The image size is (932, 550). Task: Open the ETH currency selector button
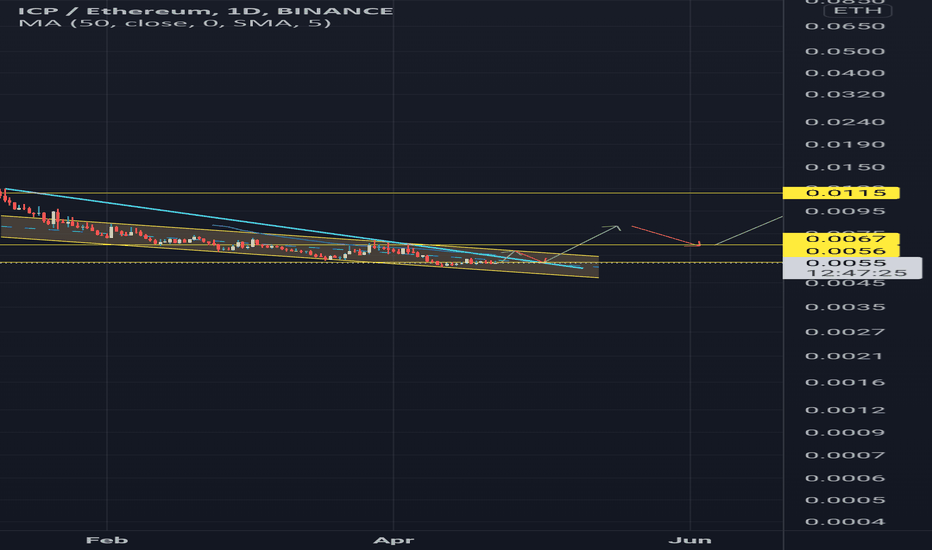tap(857, 11)
